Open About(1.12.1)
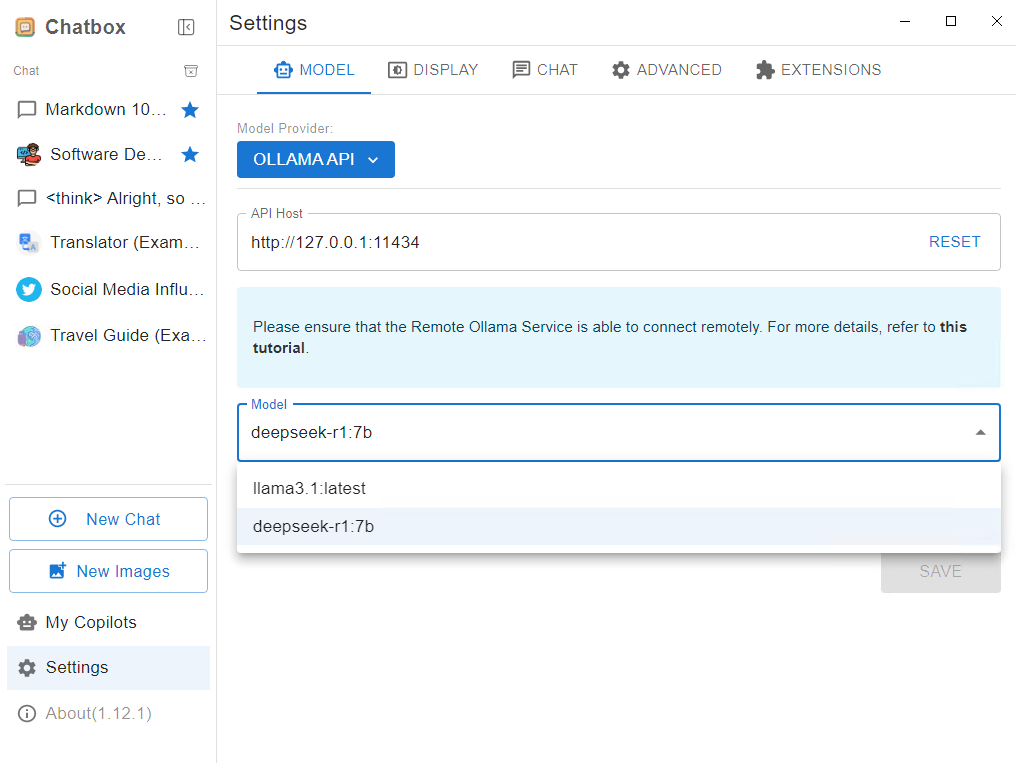The height and width of the screenshot is (763, 1016). tap(108, 713)
